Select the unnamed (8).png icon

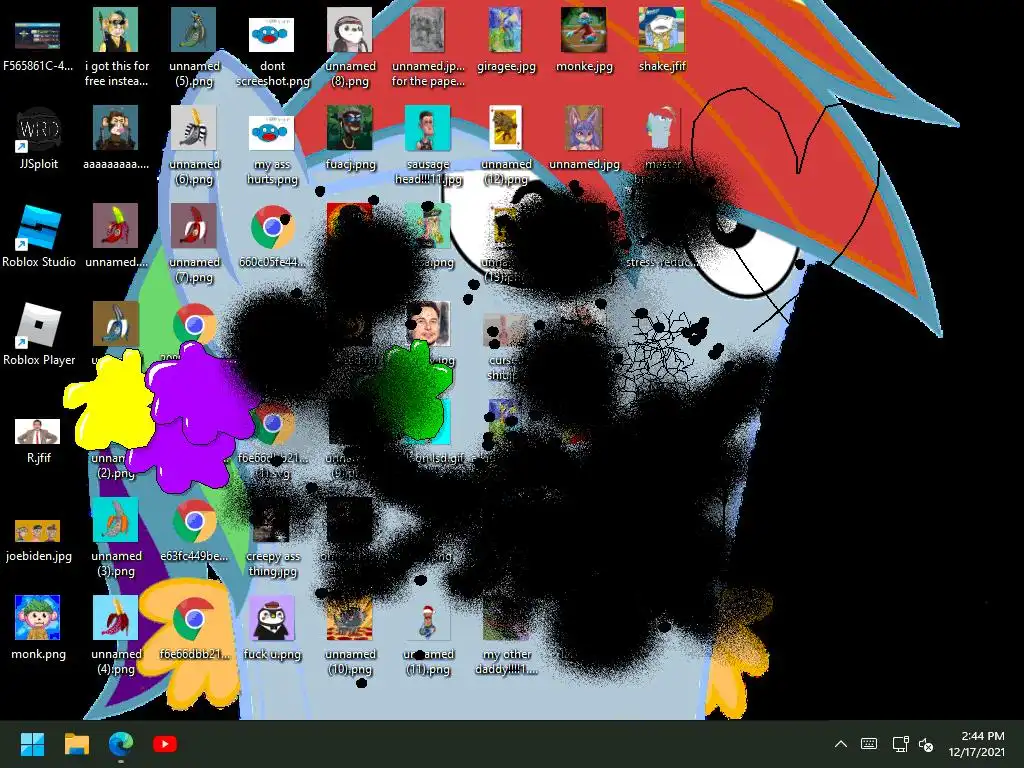click(350, 47)
